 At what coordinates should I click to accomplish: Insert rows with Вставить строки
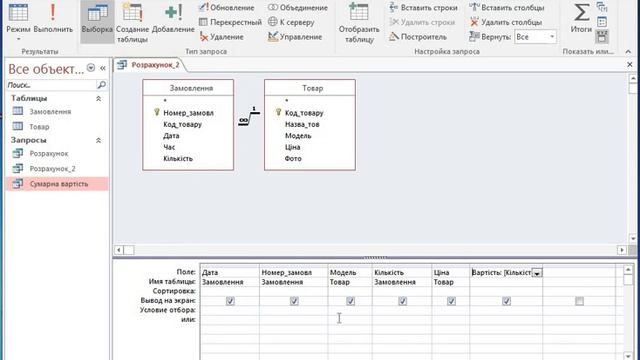[x=423, y=7]
